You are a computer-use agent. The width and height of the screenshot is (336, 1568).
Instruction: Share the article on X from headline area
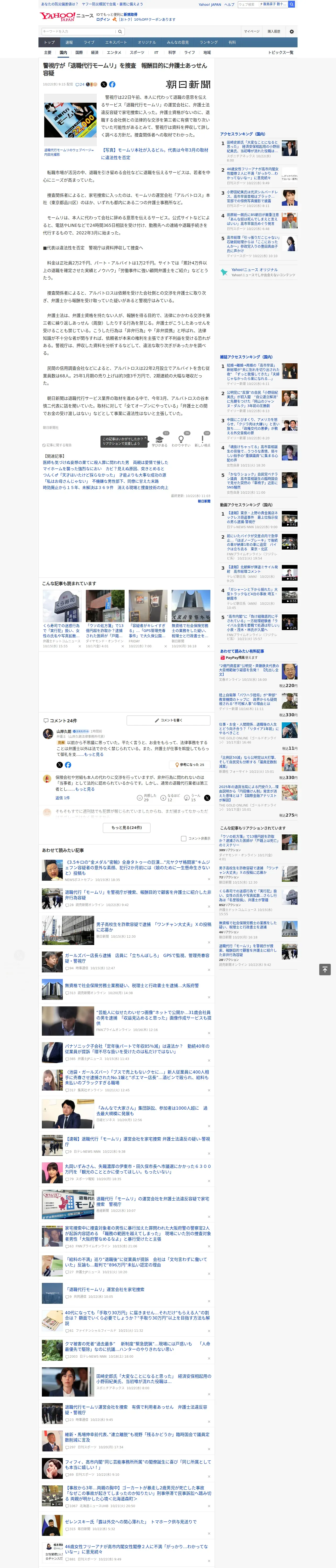(x=104, y=85)
